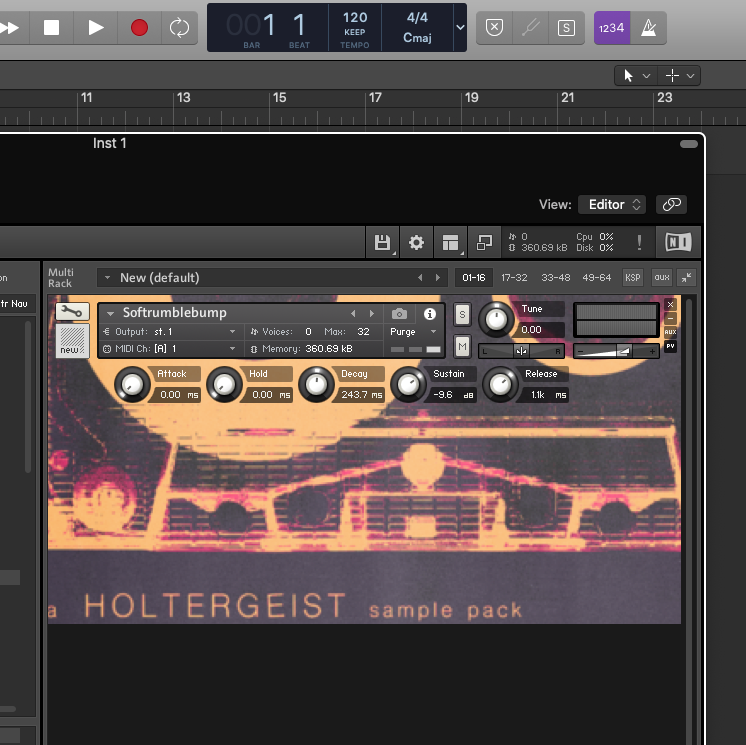Go to previous multi with left arrow
This screenshot has height=745, width=746.
tap(420, 277)
